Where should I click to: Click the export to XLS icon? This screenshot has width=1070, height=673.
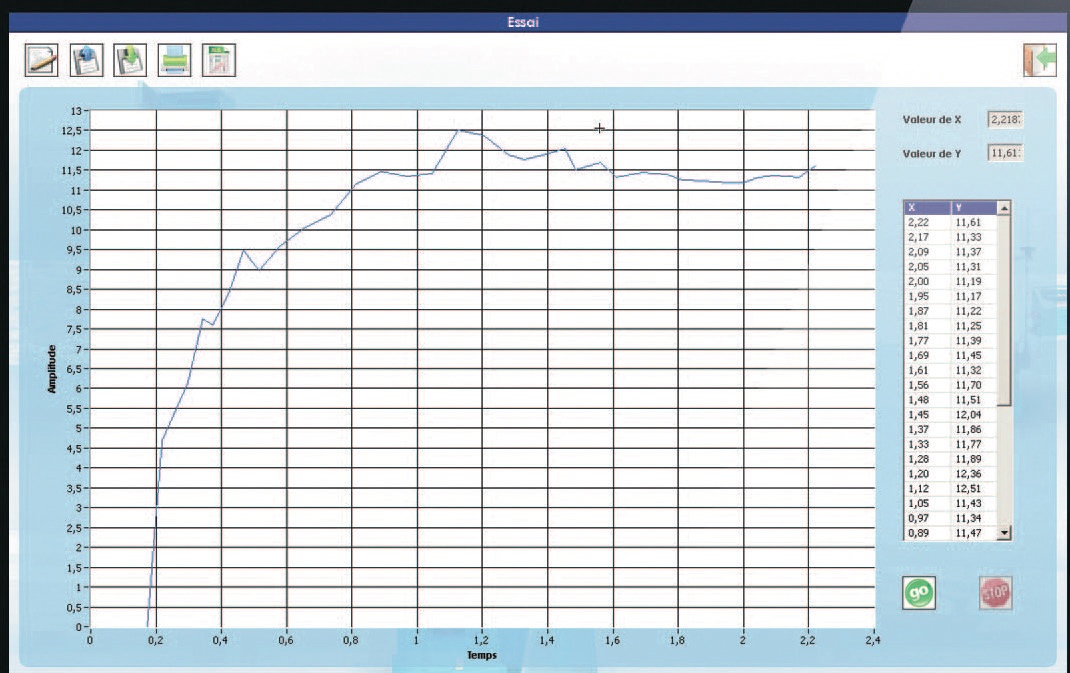[x=219, y=60]
